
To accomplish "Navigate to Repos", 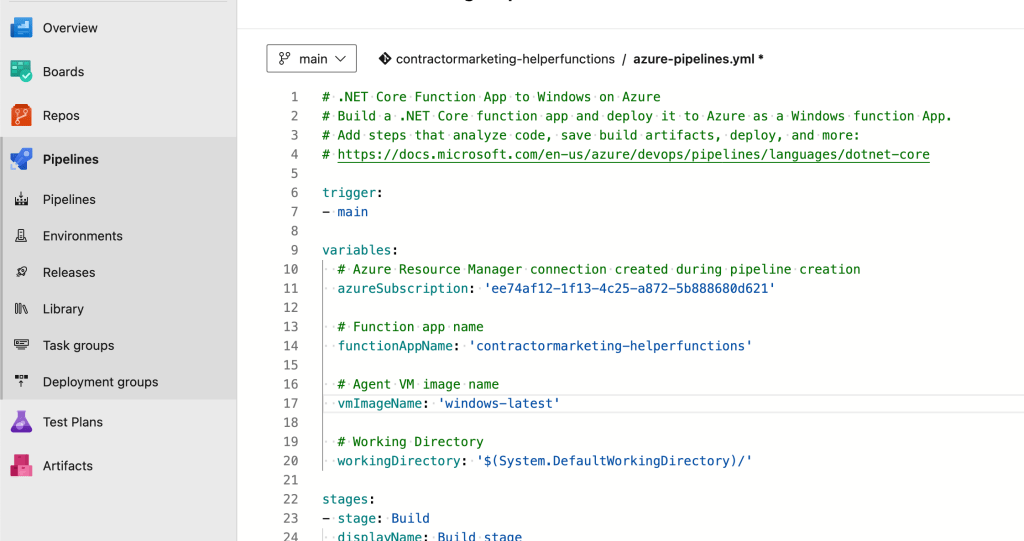I will pos(61,116).
